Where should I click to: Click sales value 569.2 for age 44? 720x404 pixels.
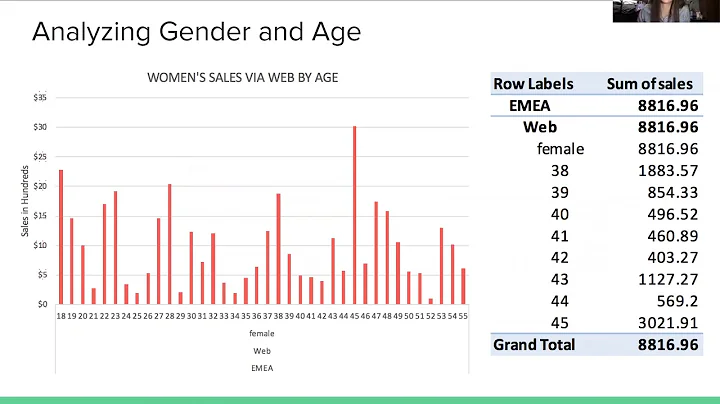click(677, 301)
